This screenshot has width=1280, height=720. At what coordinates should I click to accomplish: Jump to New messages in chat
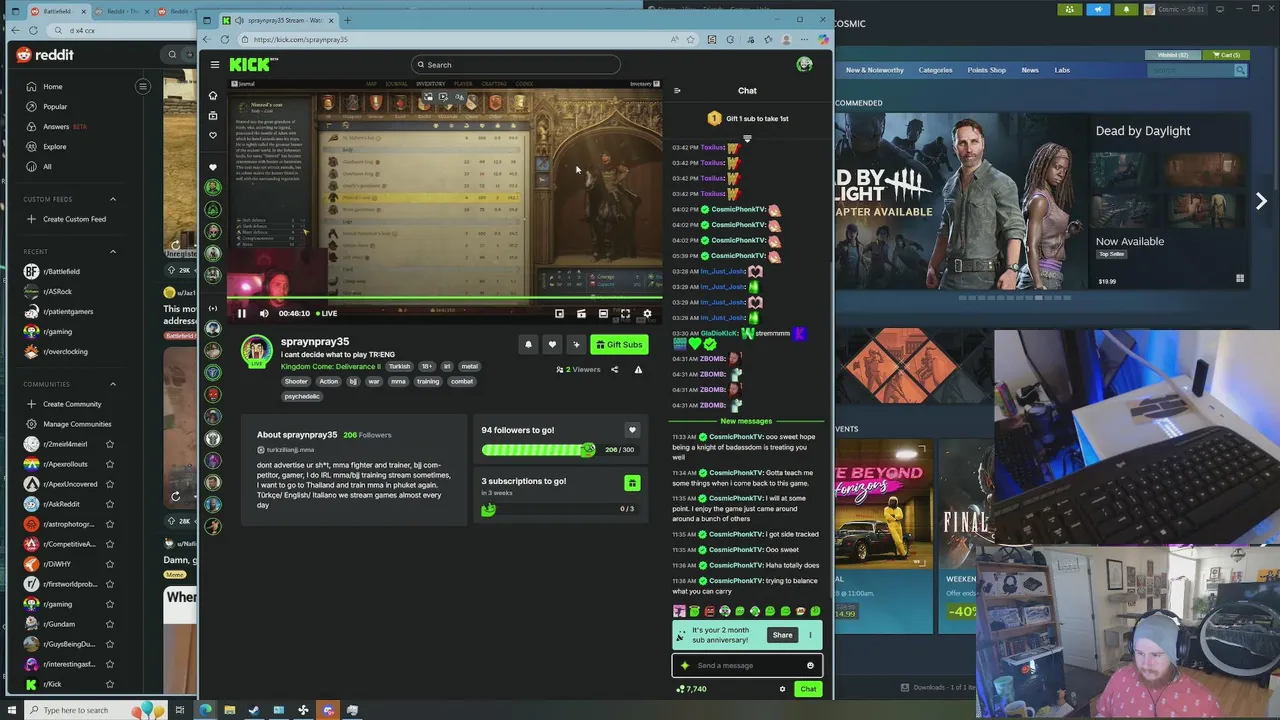746,421
